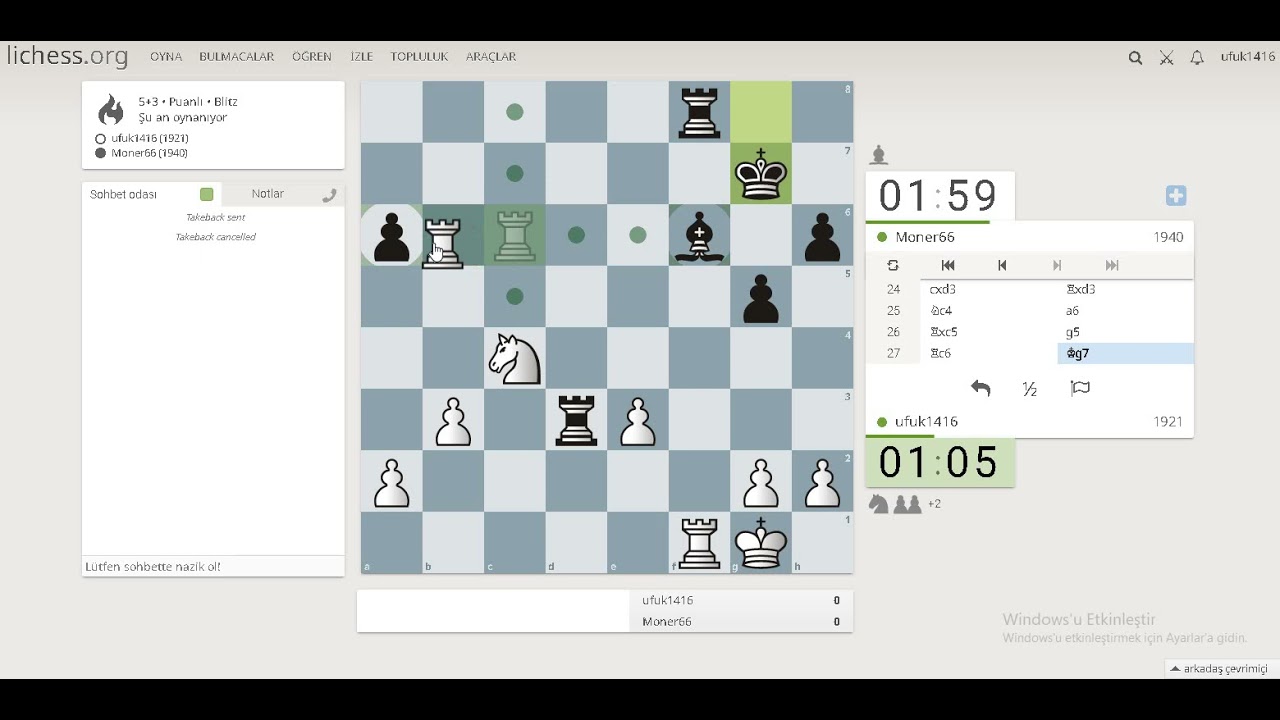
Task: Click the takeback arrow icon
Action: click(x=980, y=389)
